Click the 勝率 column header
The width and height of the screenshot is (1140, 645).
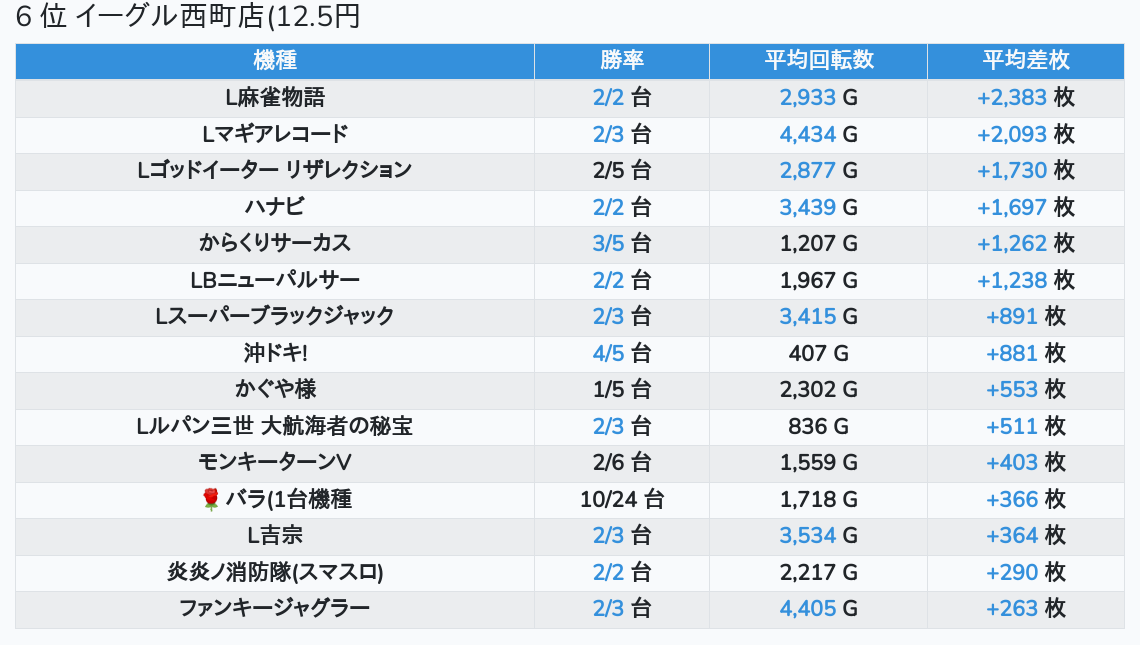point(622,60)
